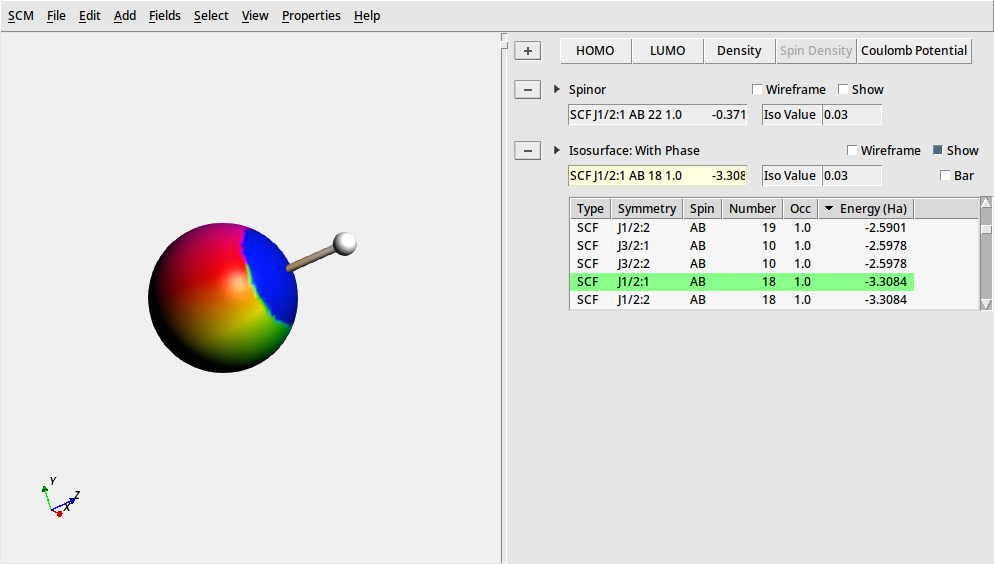Enable Wireframe for the Spinor
The width and height of the screenshot is (994, 564).
(x=757, y=90)
